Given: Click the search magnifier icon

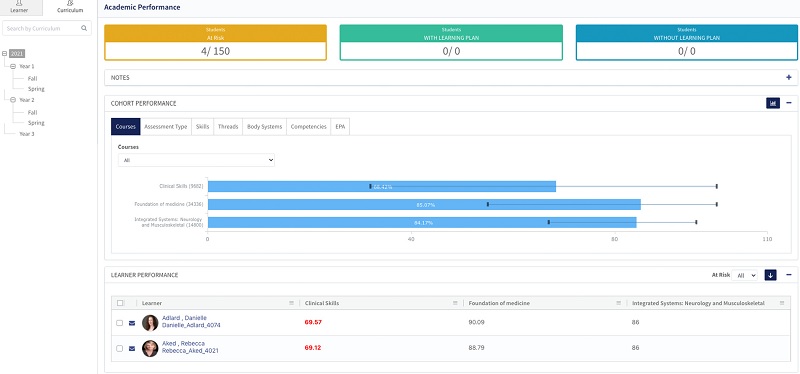Looking at the screenshot, I should (84, 29).
